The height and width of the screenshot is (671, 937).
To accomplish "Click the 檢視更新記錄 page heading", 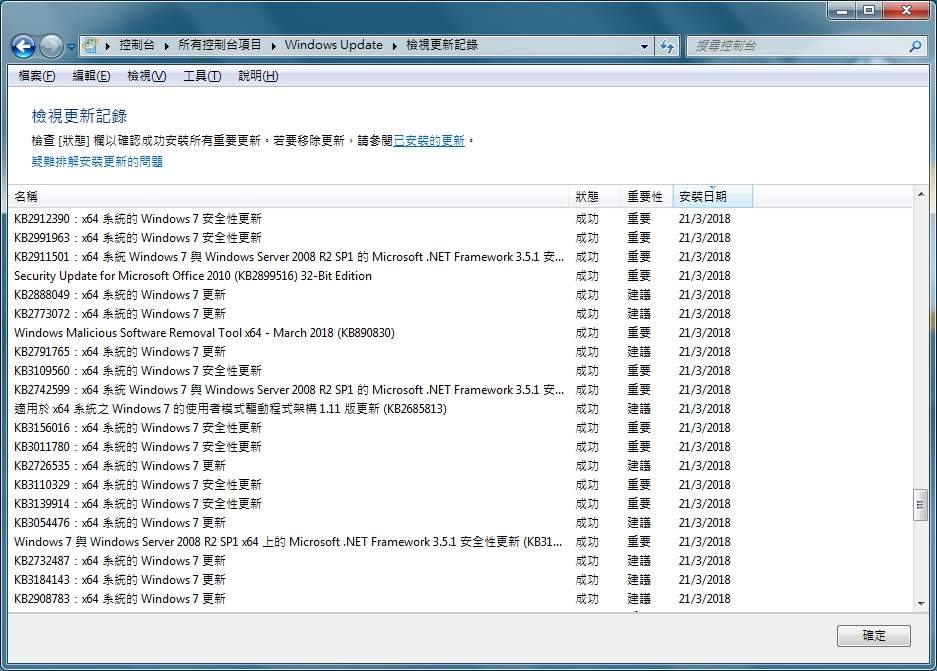I will click(79, 116).
